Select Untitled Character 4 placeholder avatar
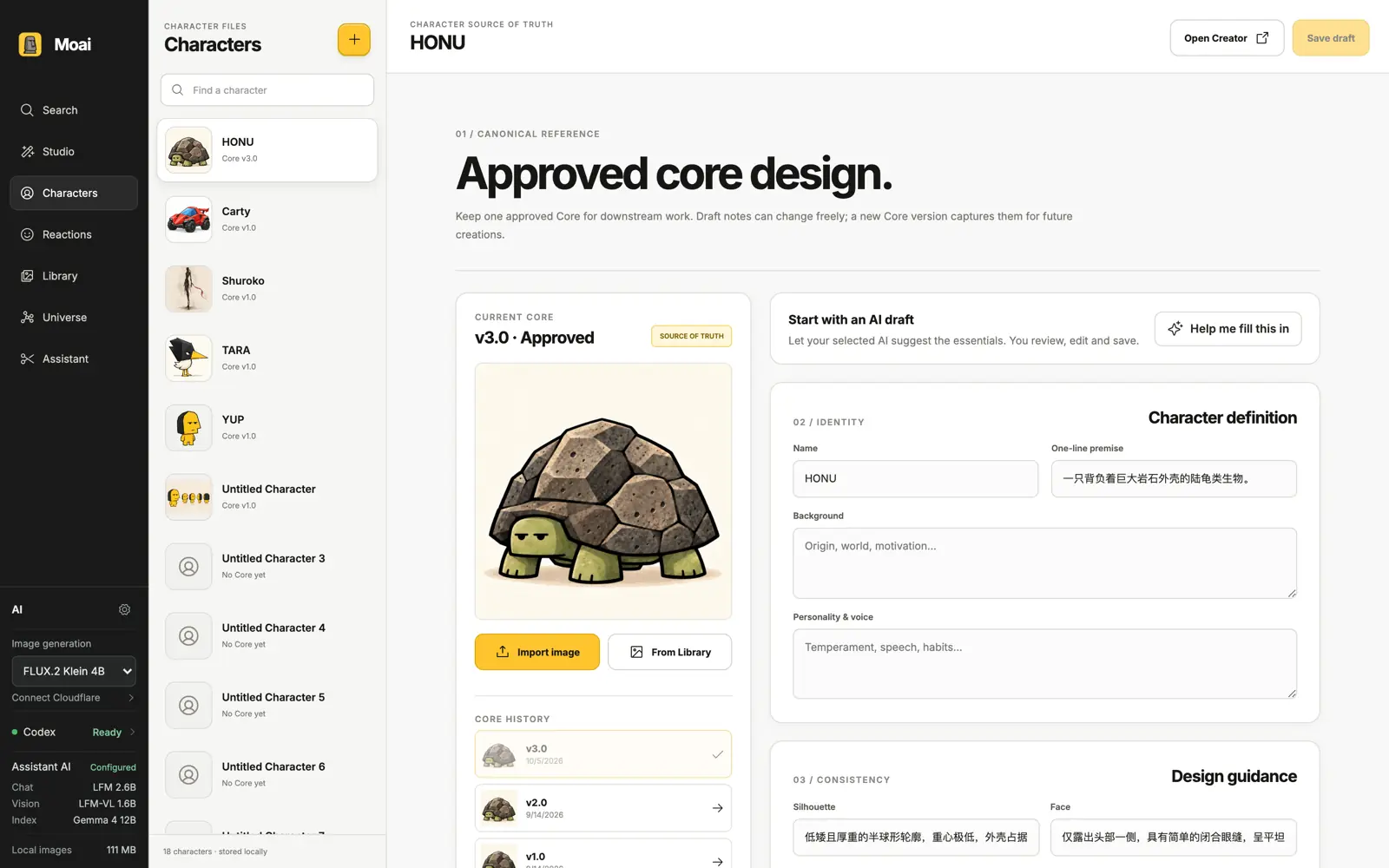 pos(188,636)
